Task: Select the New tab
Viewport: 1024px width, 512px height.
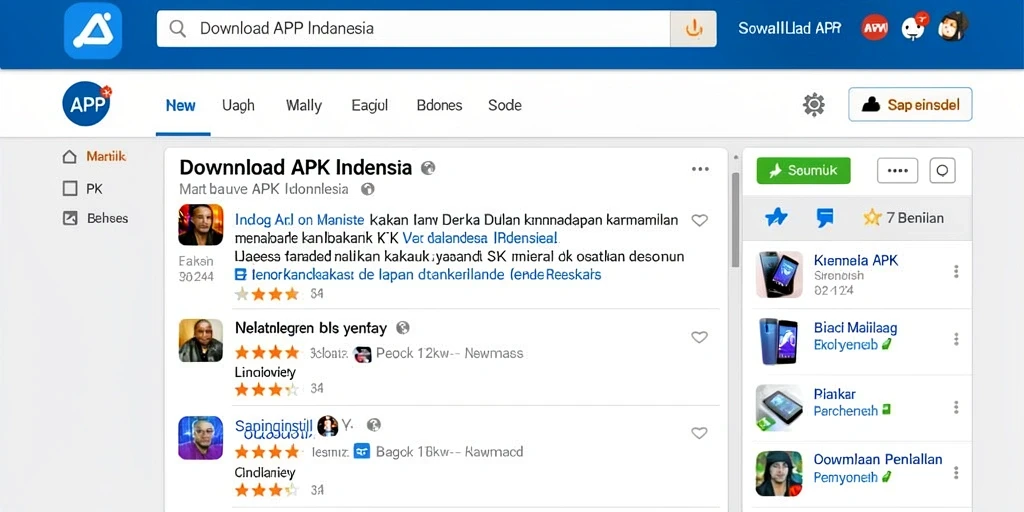Action: [x=181, y=105]
